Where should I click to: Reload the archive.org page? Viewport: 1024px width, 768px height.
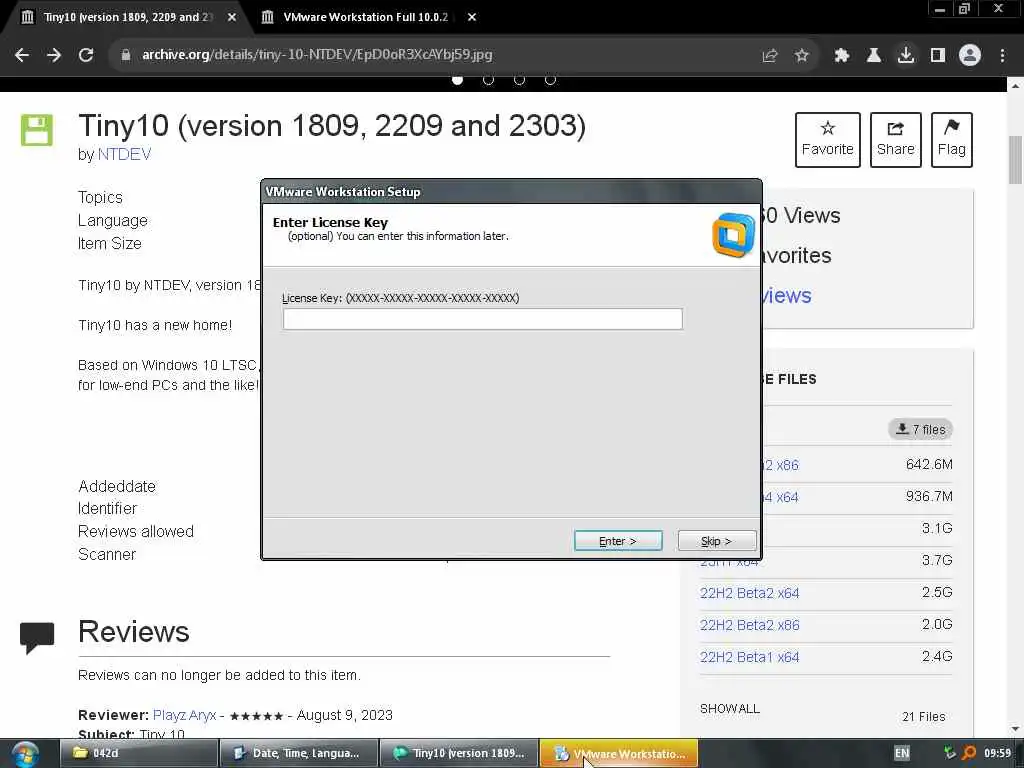(86, 55)
